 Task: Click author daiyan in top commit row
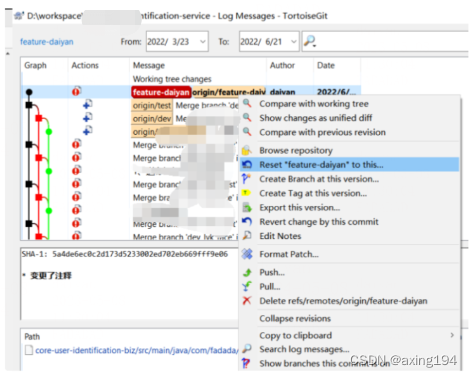coord(282,92)
